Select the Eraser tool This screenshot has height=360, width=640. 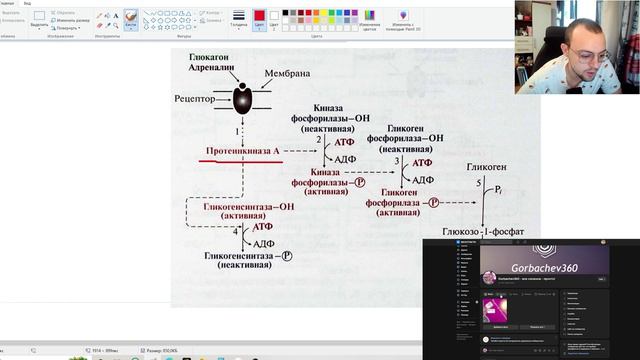coord(100,25)
